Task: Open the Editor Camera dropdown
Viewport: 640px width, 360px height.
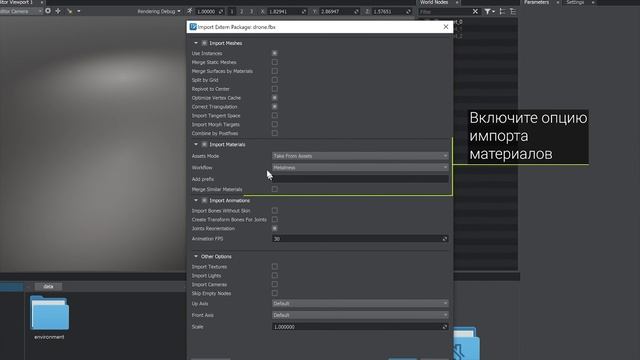Action: [x=20, y=11]
